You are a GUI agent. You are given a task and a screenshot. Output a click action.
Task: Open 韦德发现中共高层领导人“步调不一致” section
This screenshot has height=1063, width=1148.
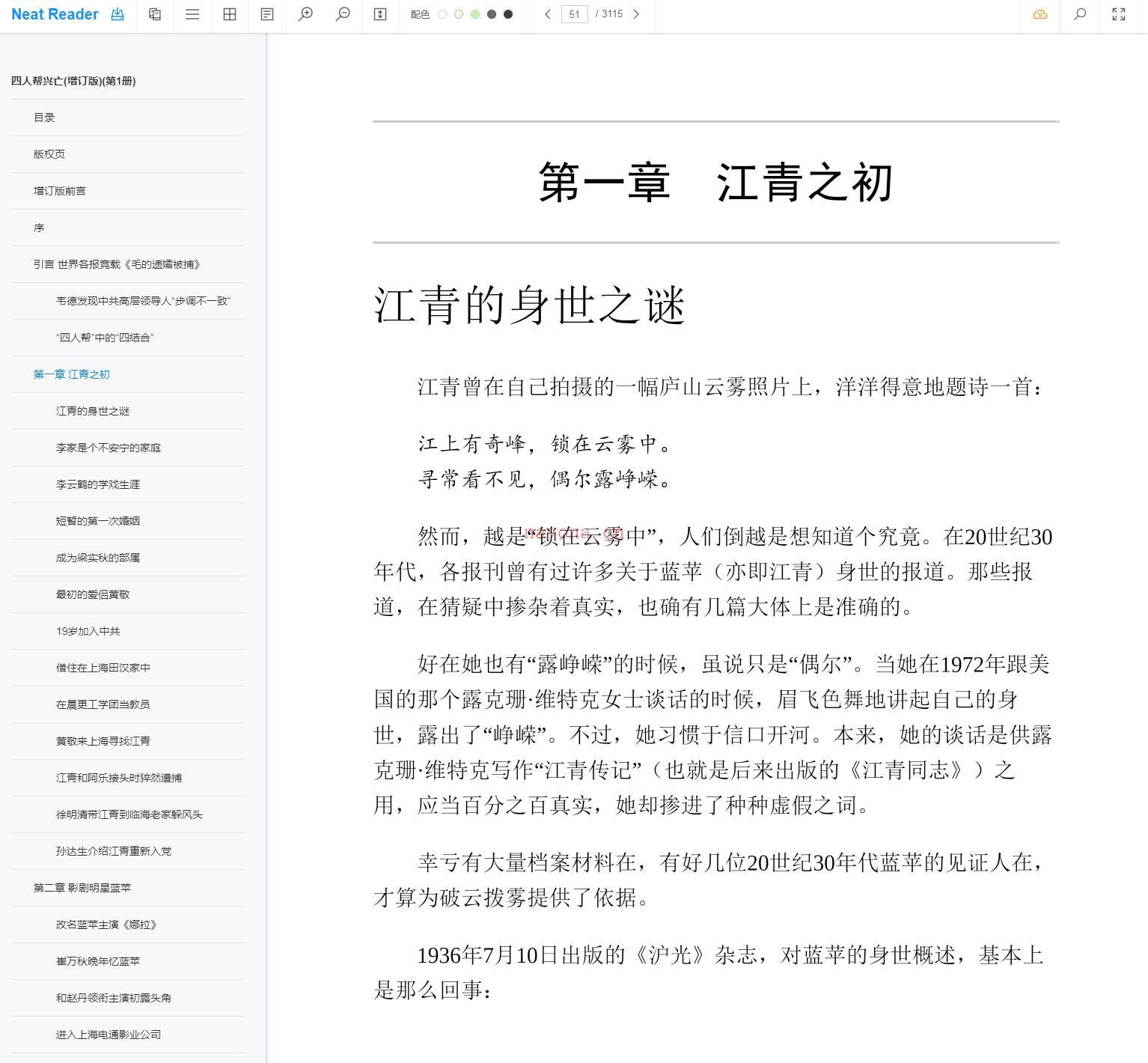(143, 301)
